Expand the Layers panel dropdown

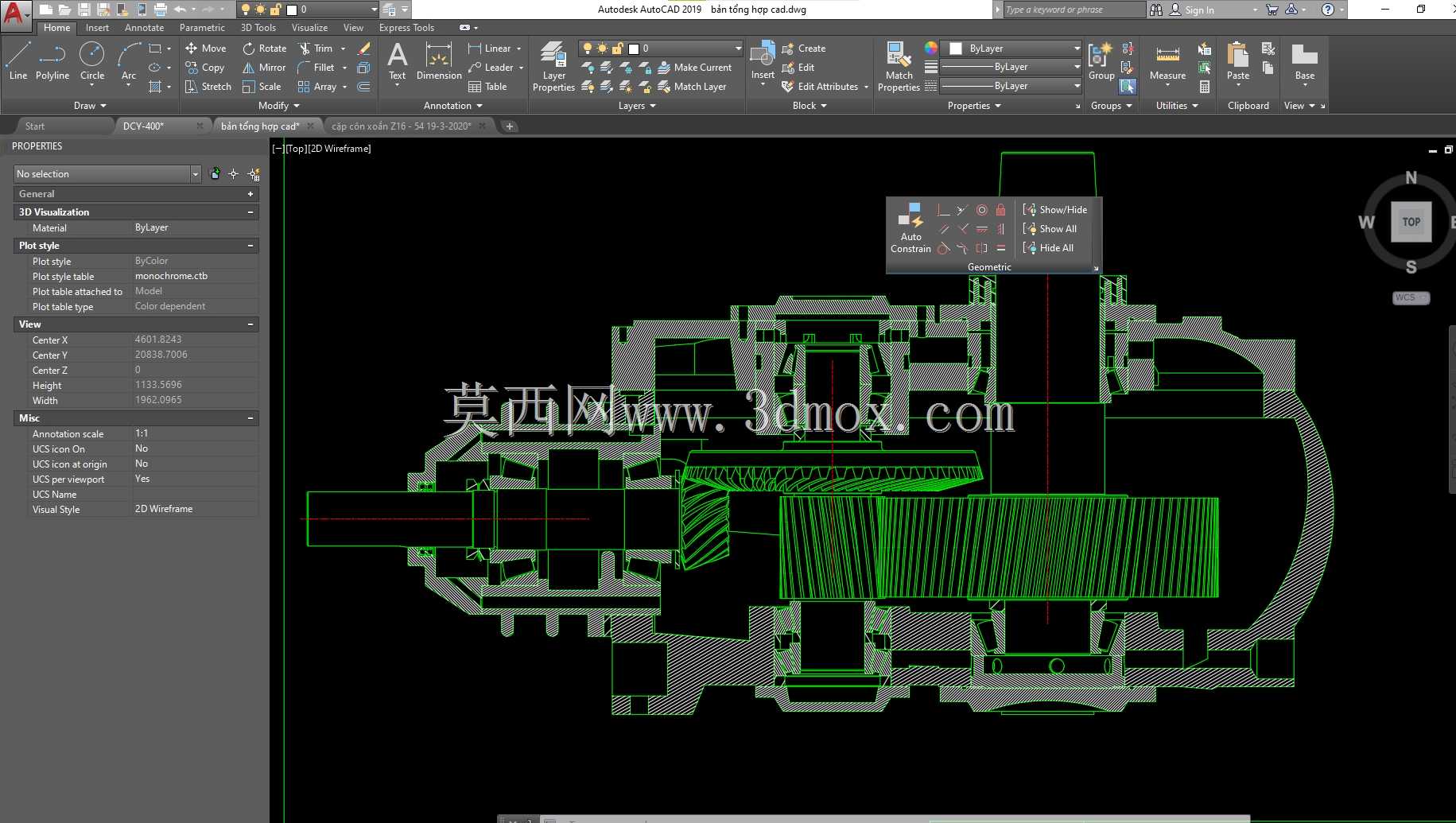coord(638,106)
